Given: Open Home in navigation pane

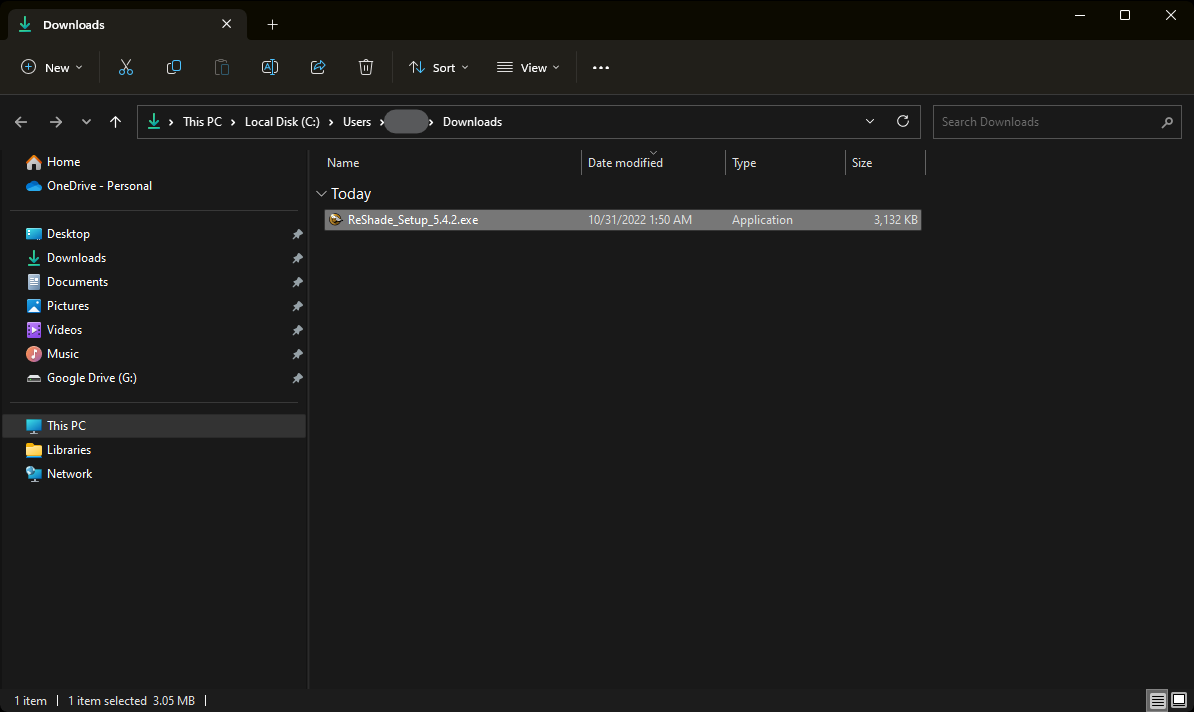Looking at the screenshot, I should 63,162.
